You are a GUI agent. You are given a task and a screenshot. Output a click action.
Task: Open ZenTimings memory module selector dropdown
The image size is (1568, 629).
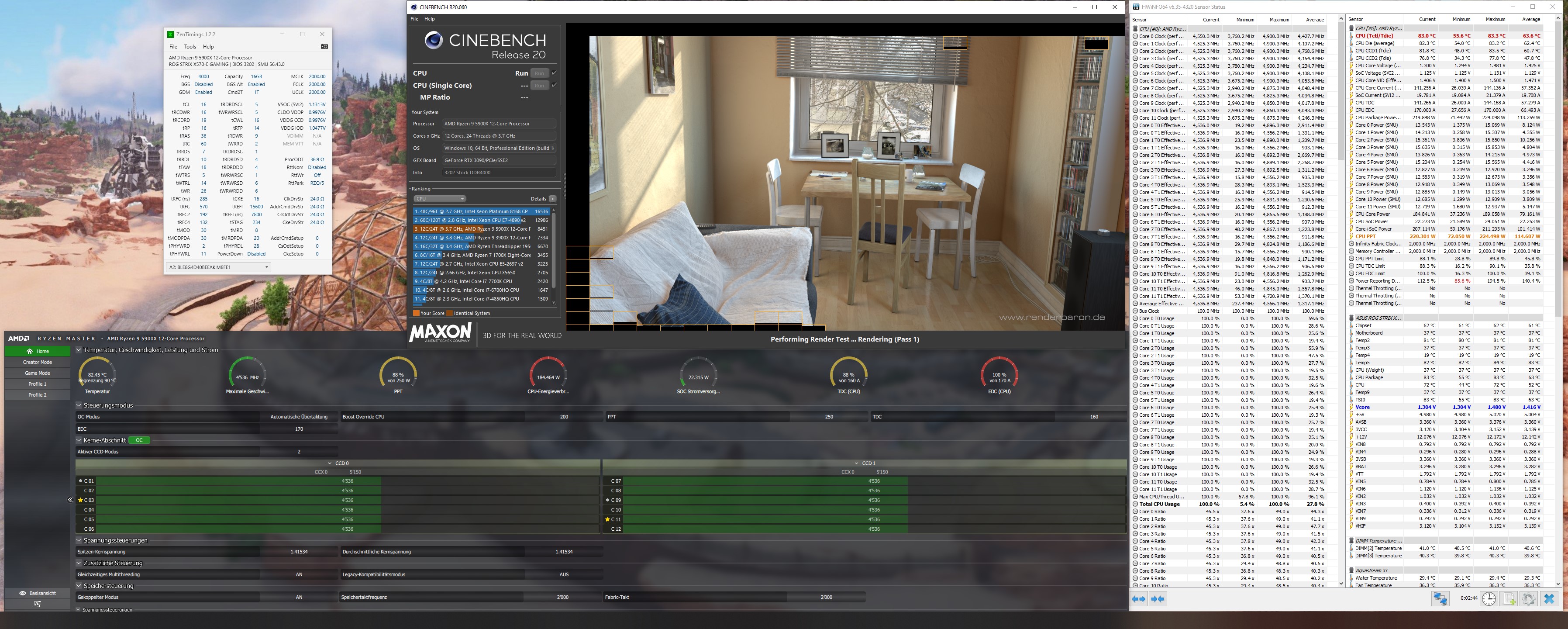pos(218,267)
